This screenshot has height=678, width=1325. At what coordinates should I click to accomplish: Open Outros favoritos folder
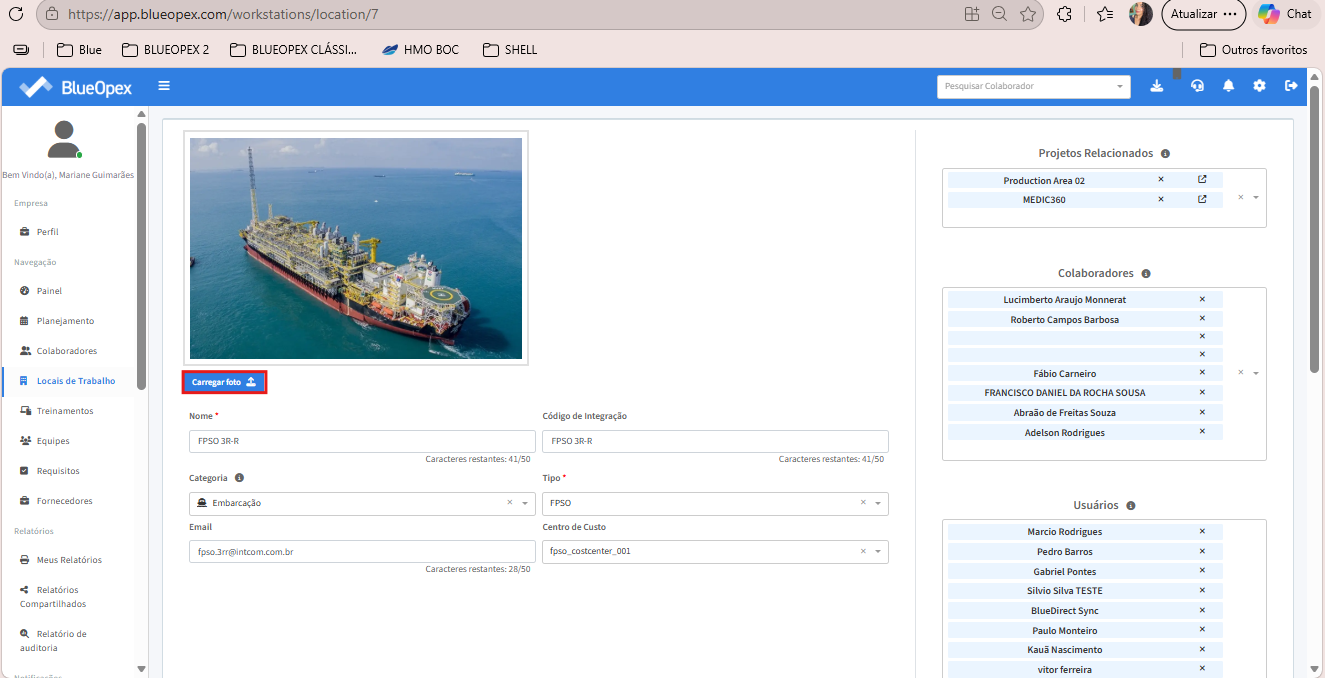(x=1253, y=49)
